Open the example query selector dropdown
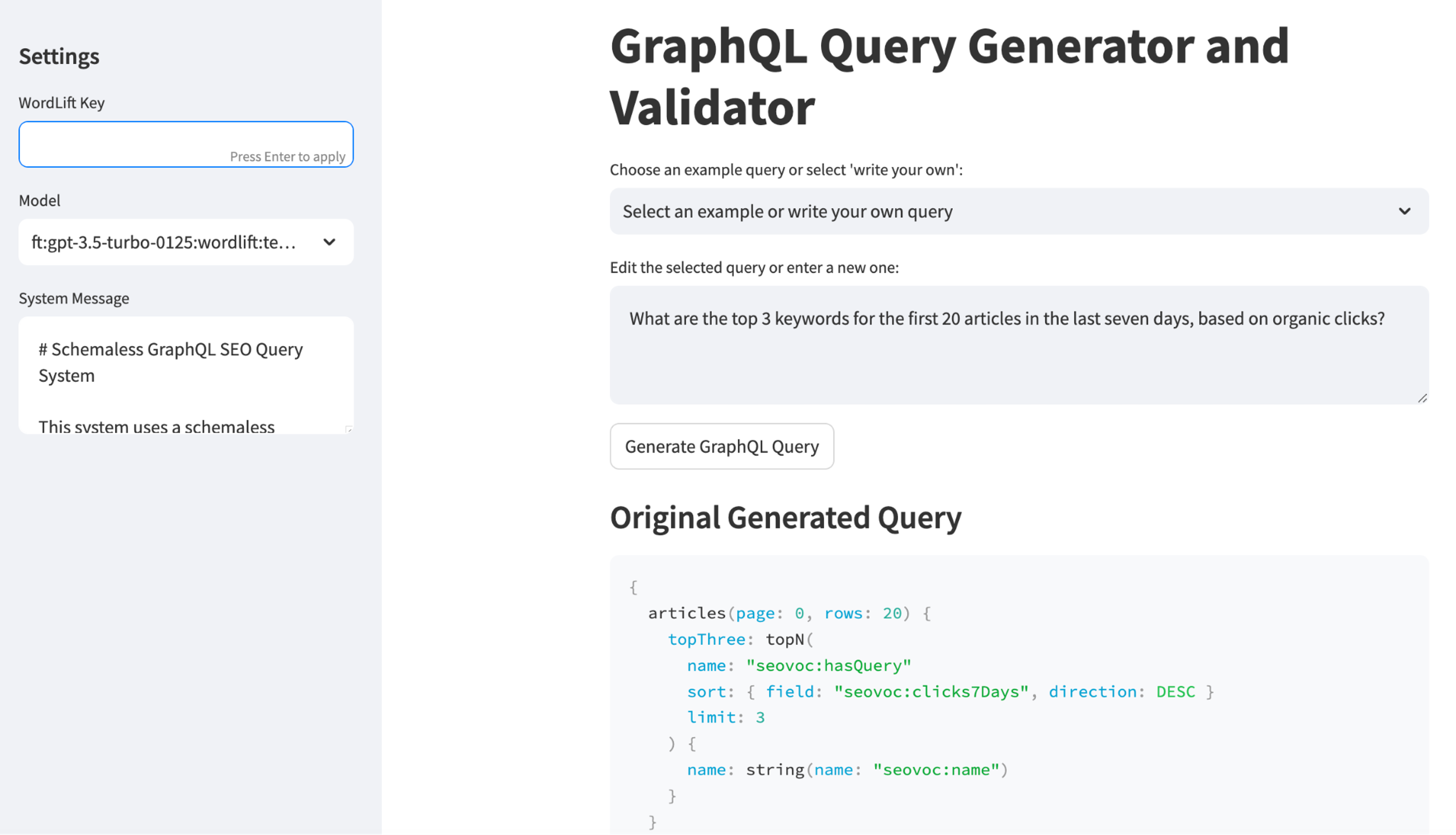 click(x=1018, y=211)
